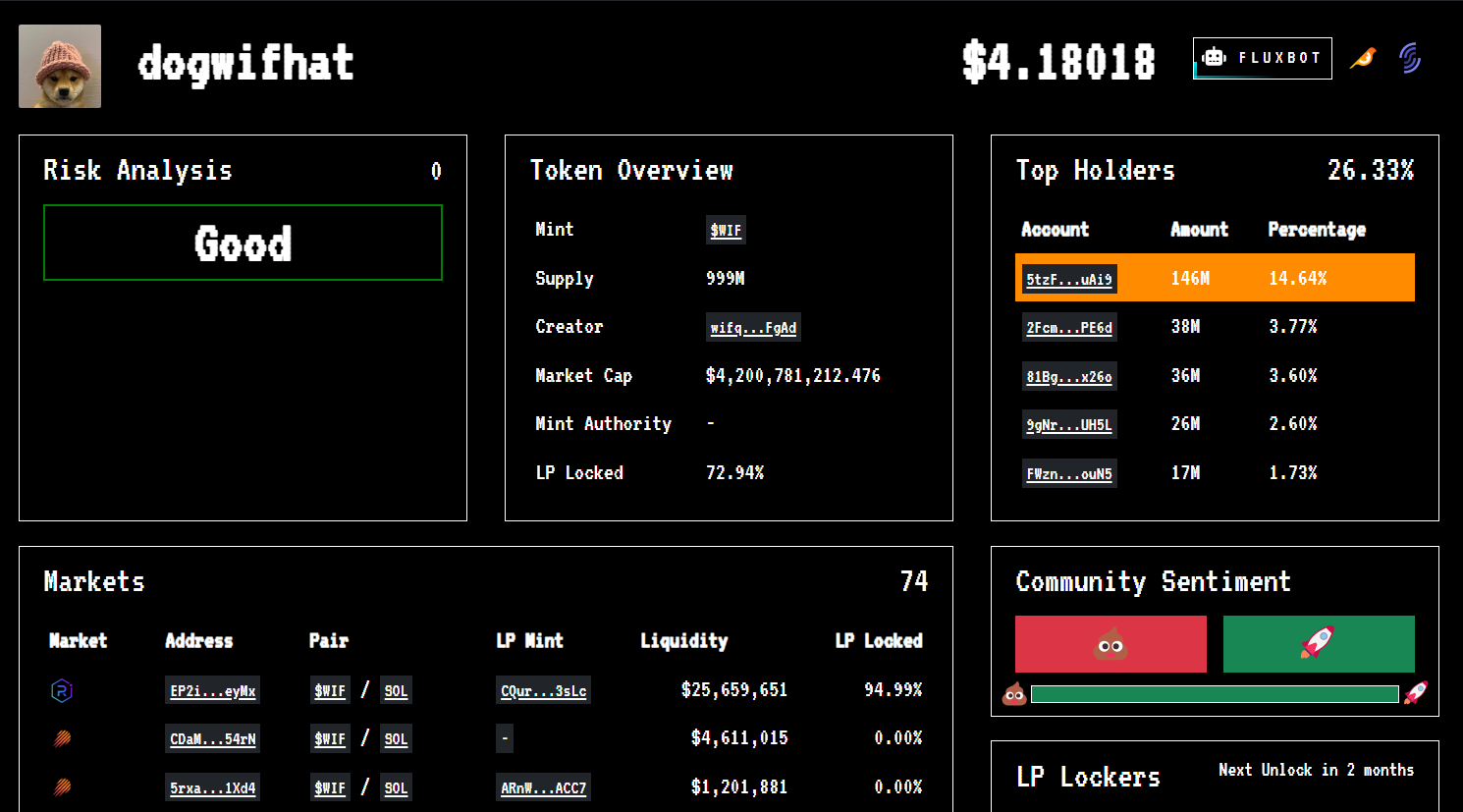Click the Next Unlock in 2 months text
1463x812 pixels.
pyautogui.click(x=1317, y=770)
